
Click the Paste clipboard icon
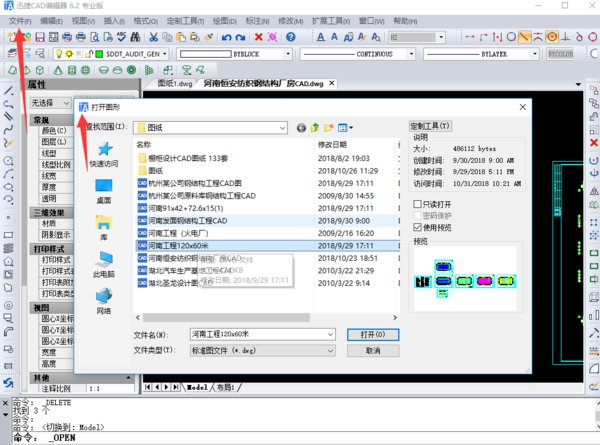[x=181, y=37]
